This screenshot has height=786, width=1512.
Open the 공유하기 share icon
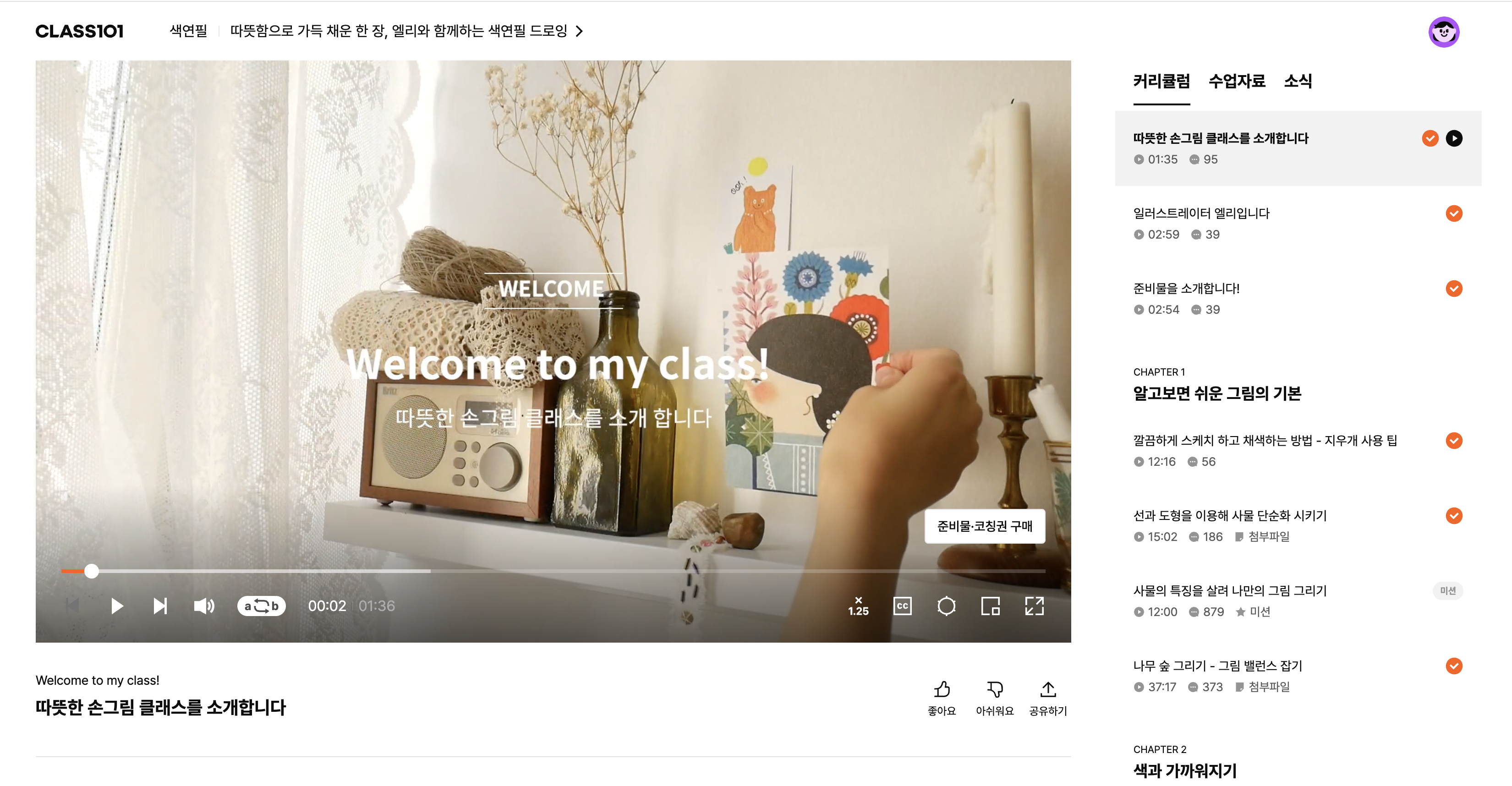(x=1048, y=689)
